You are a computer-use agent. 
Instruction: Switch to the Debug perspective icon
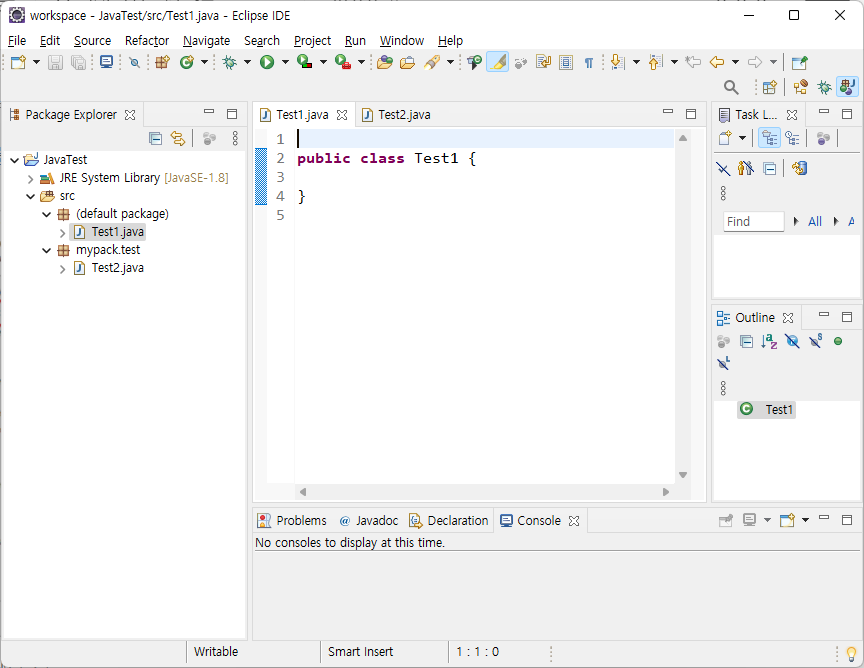(x=824, y=87)
